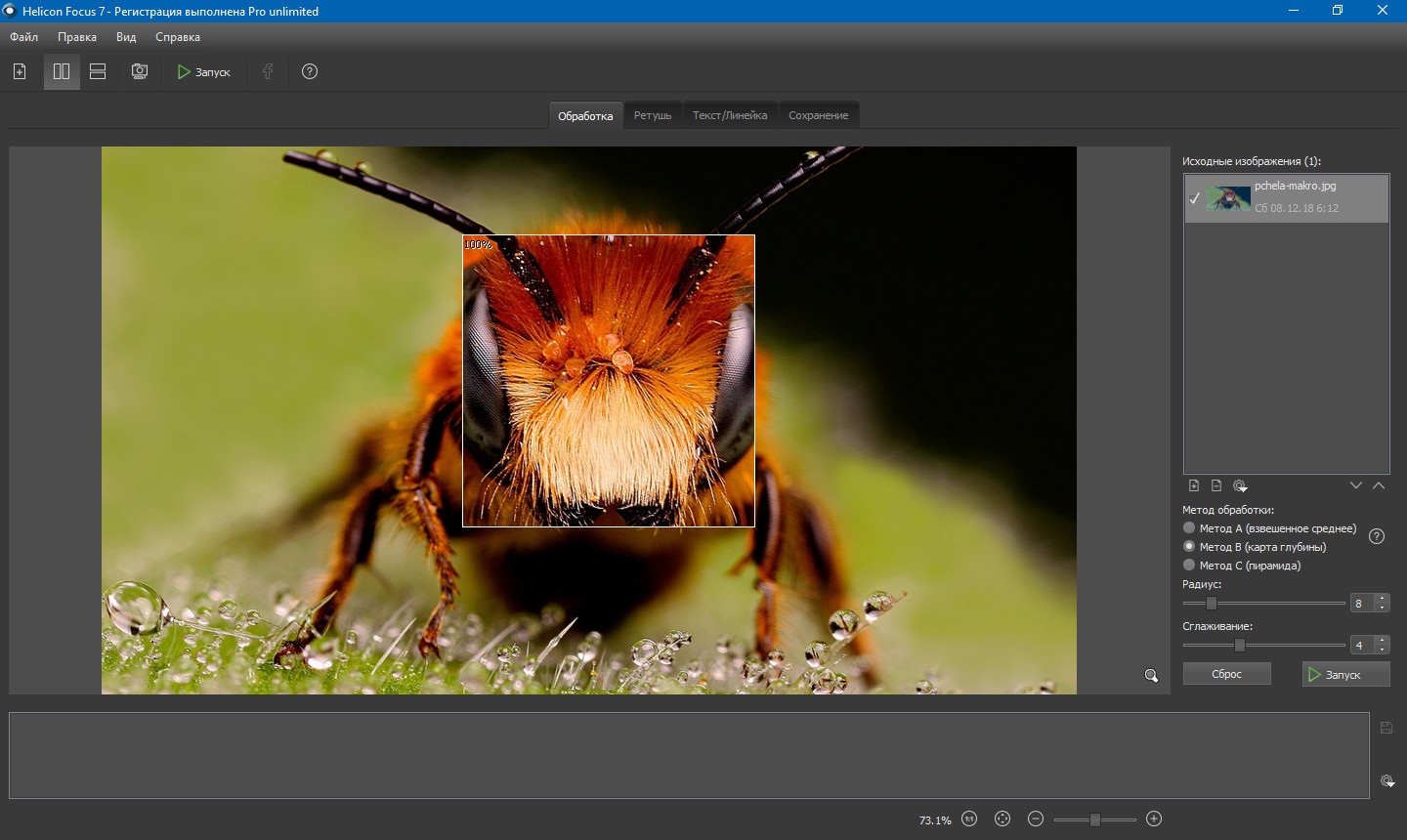Click the Сб 08.12.18 6:12 date text
The height and width of the screenshot is (840, 1407).
(1297, 208)
